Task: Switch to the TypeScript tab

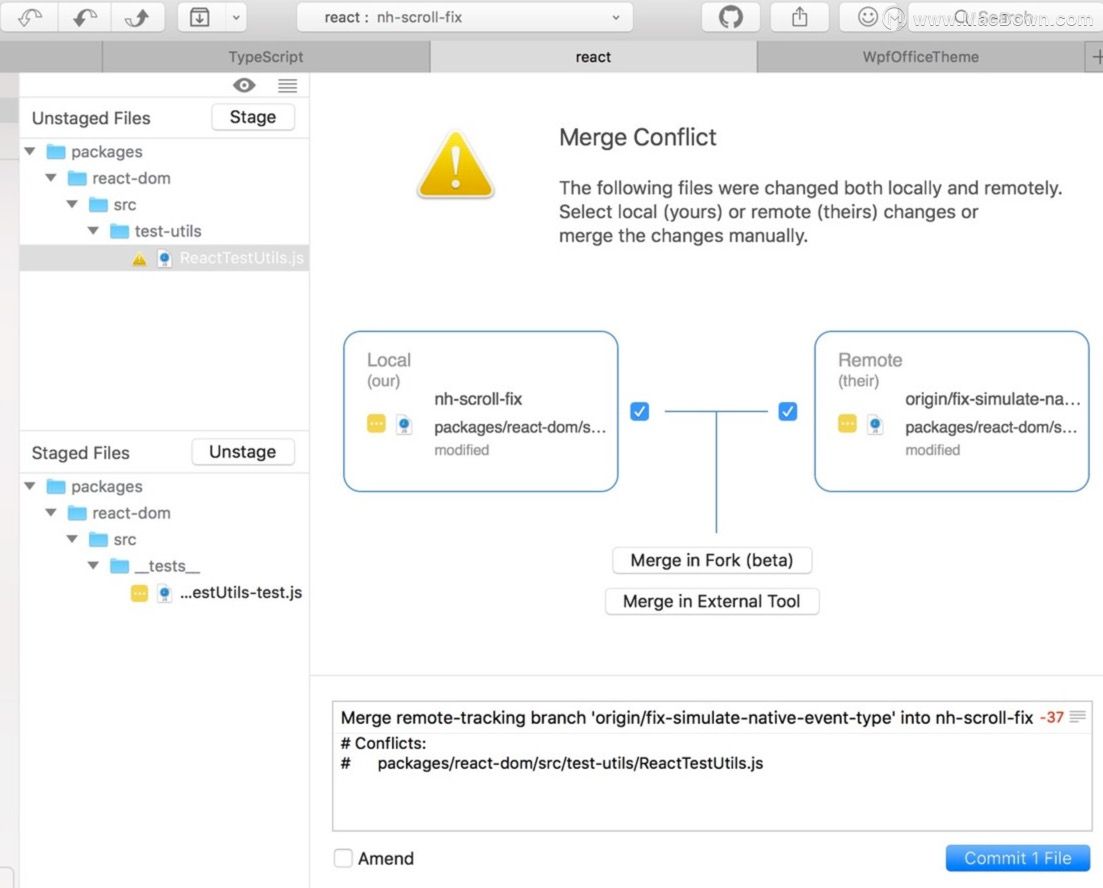Action: point(266,57)
